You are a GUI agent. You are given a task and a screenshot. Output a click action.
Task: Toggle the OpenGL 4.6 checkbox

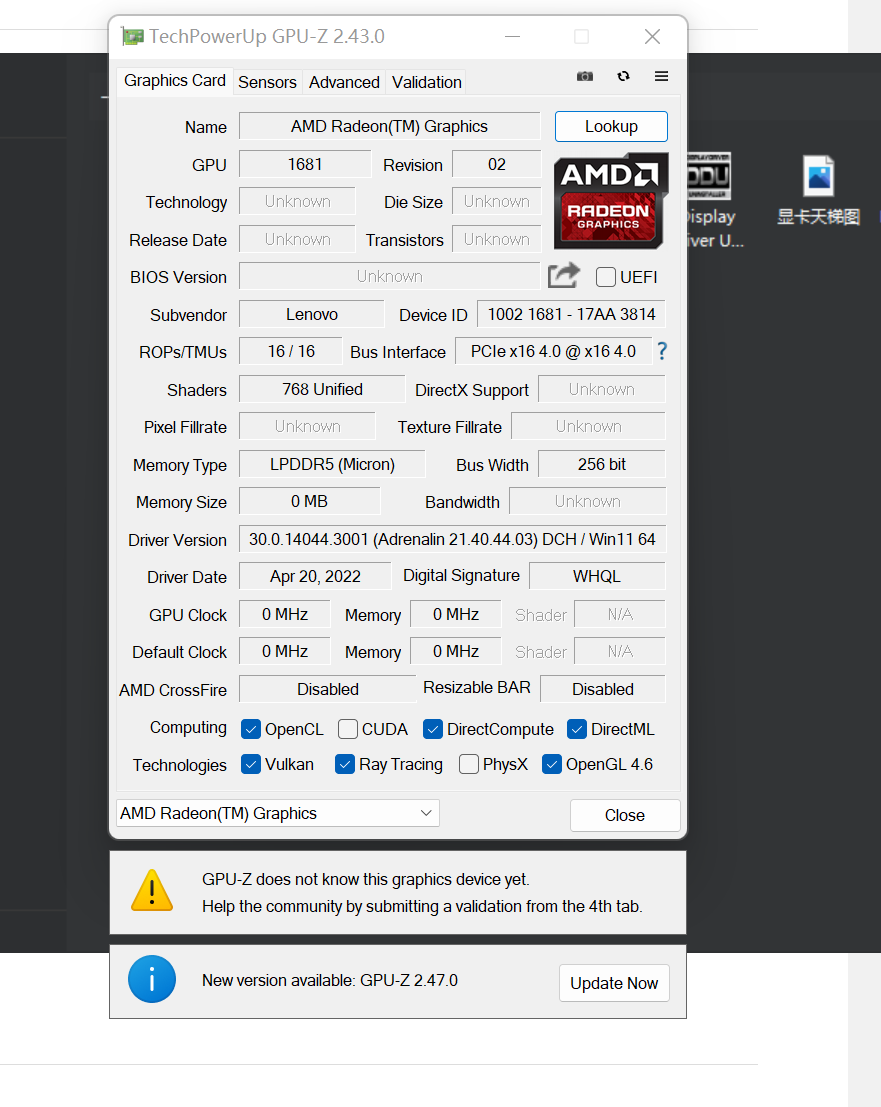pyautogui.click(x=552, y=764)
